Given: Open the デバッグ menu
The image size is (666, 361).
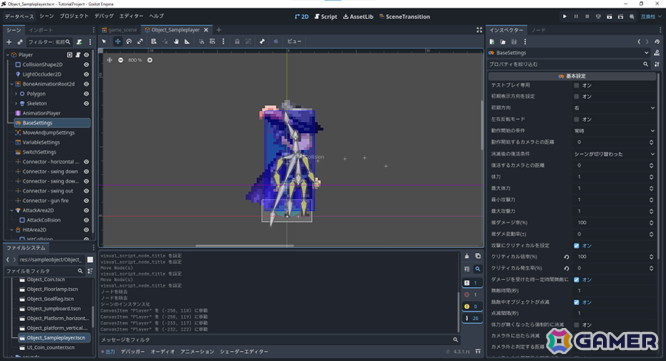Looking at the screenshot, I should pyautogui.click(x=104, y=16).
